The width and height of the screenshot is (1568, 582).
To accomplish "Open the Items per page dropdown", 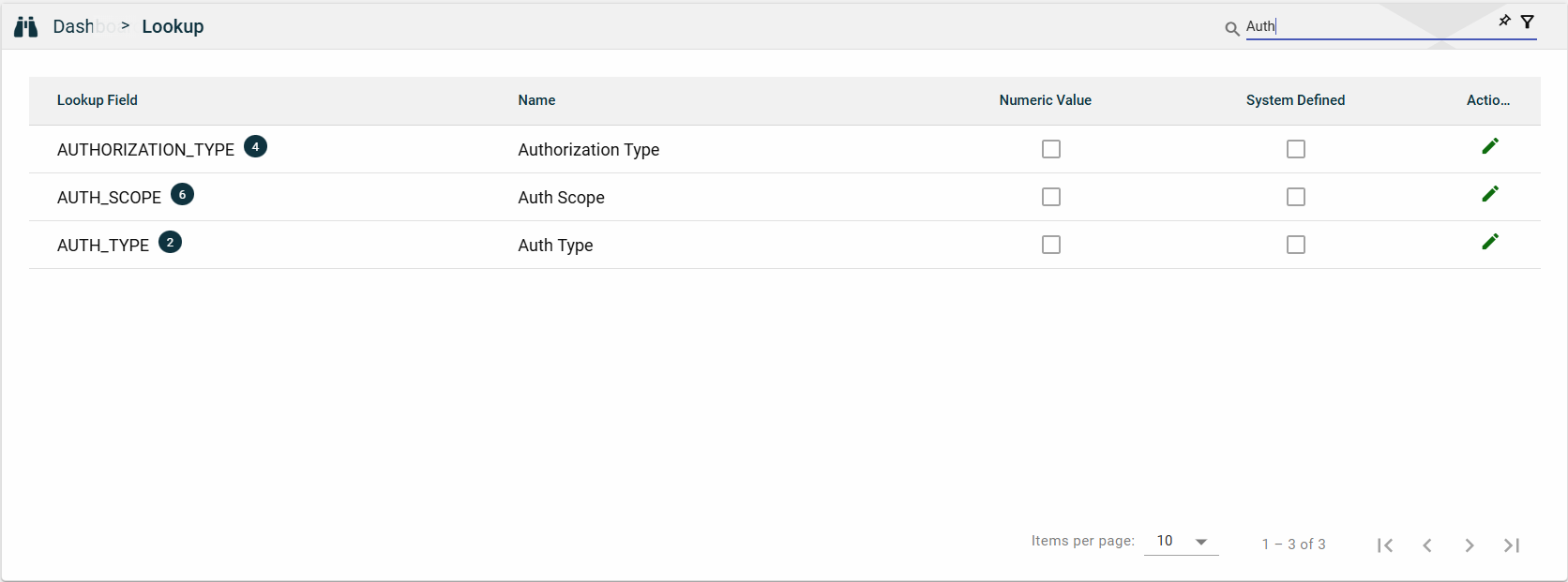I will (1181, 542).
